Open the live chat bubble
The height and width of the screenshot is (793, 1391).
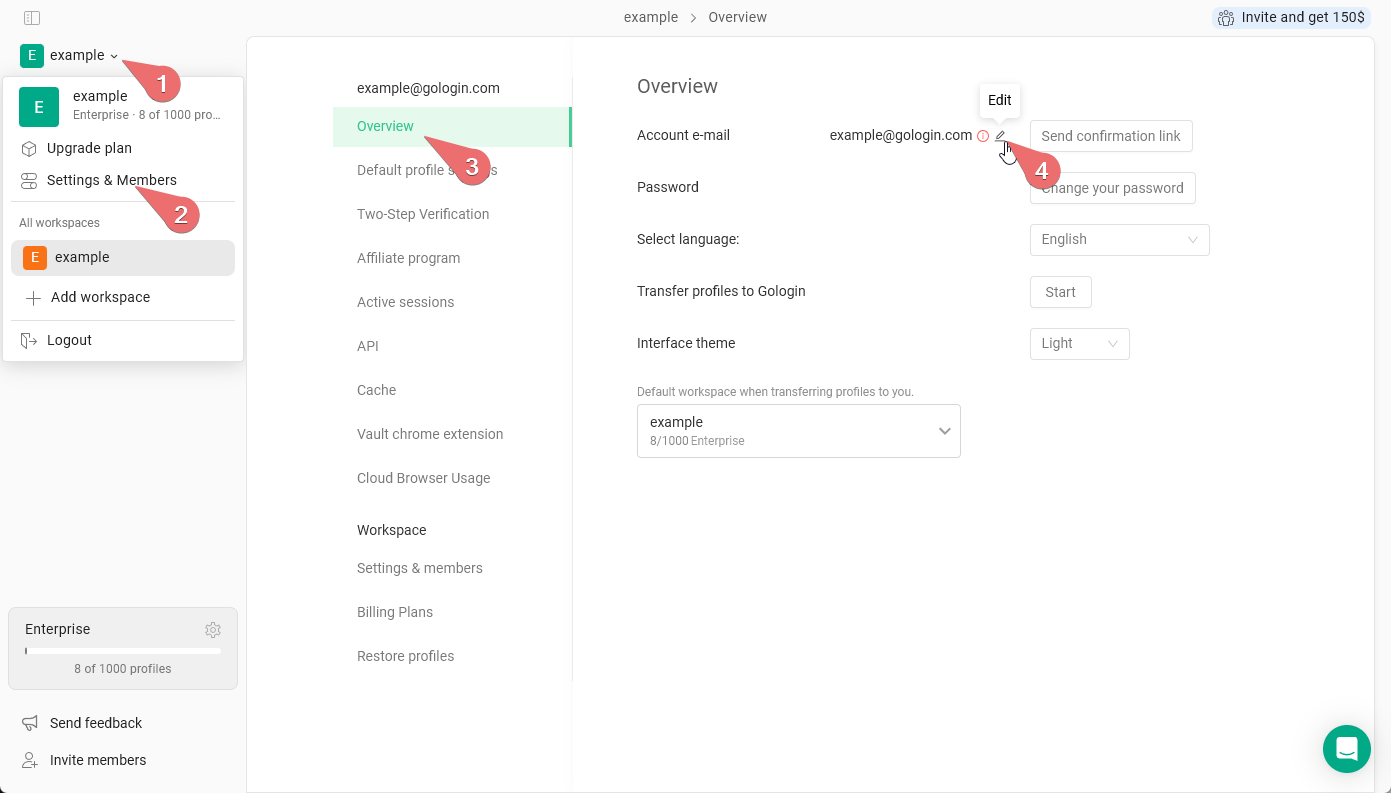coord(1346,748)
